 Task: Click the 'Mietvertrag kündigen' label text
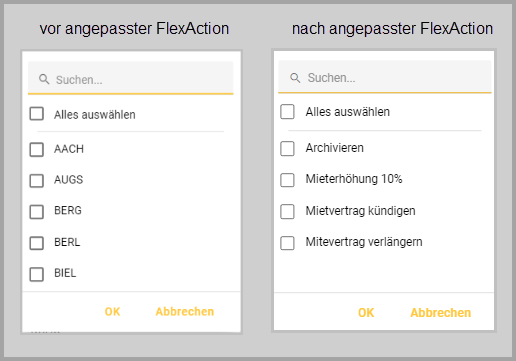click(x=360, y=211)
